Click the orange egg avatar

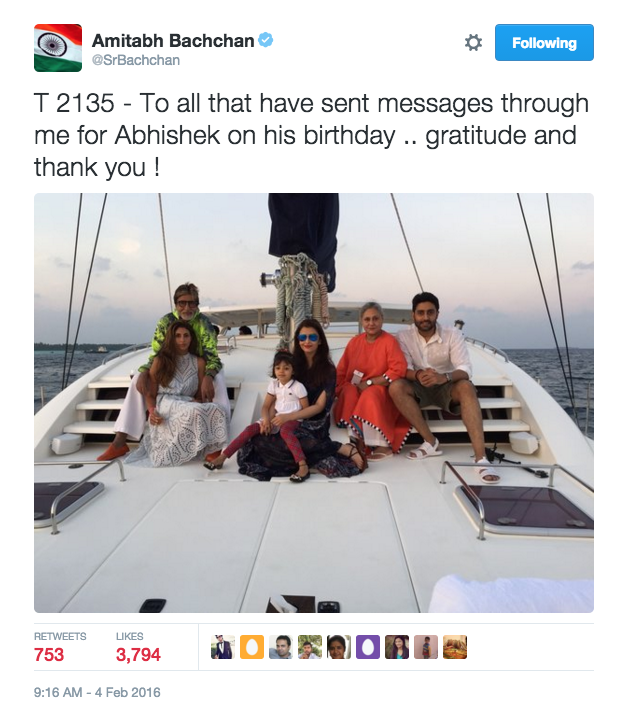click(252, 647)
